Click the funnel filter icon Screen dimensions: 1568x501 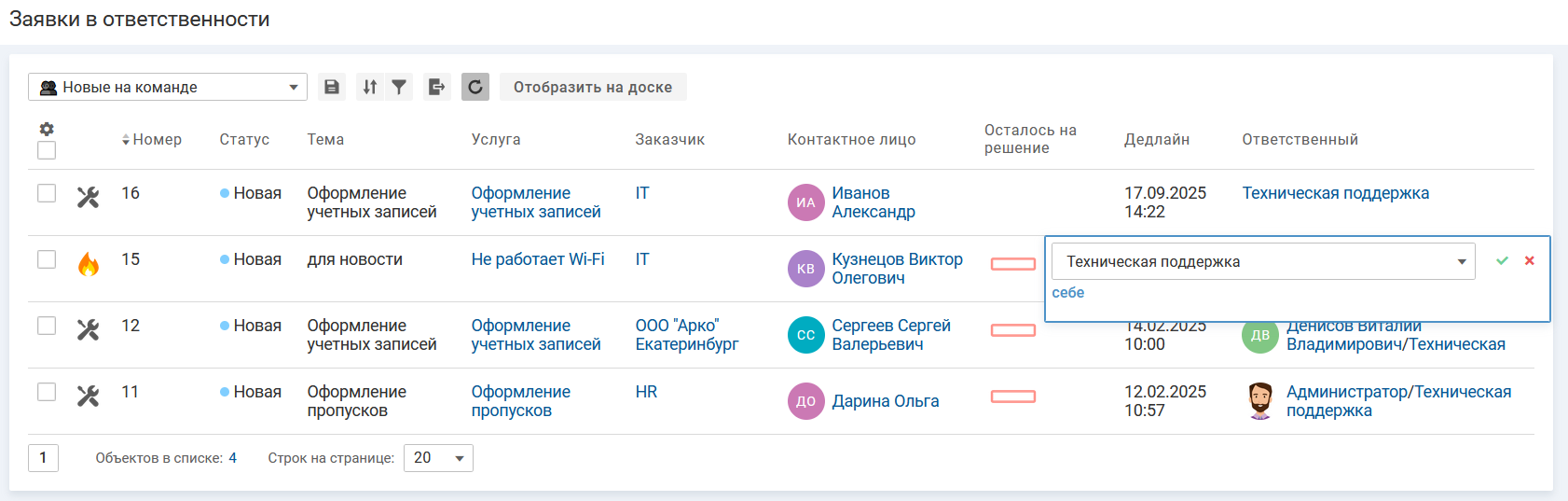pyautogui.click(x=399, y=87)
